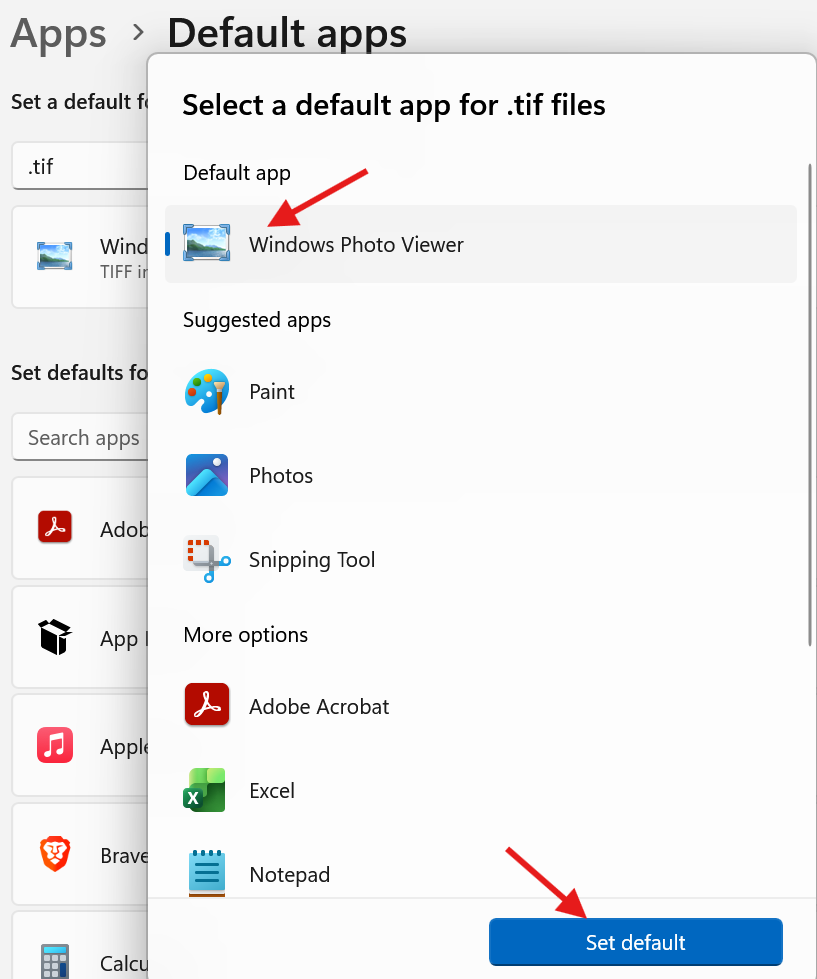Click the .tif file type input field
Viewport: 817px width, 979px height.
point(80,167)
